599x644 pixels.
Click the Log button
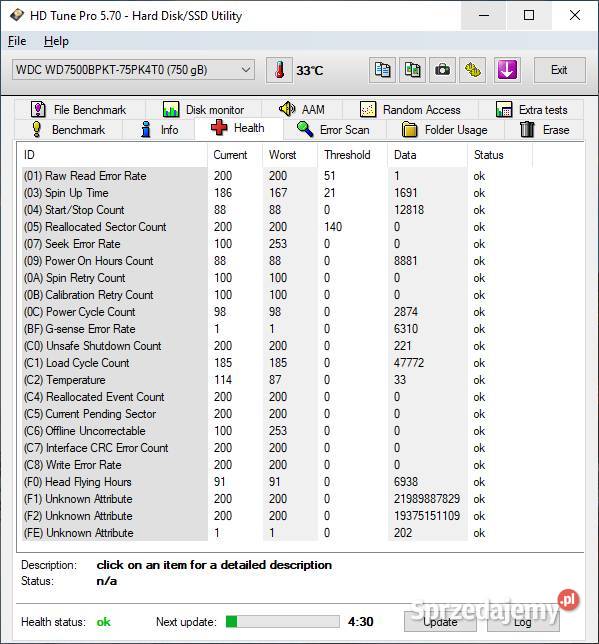pyautogui.click(x=523, y=622)
